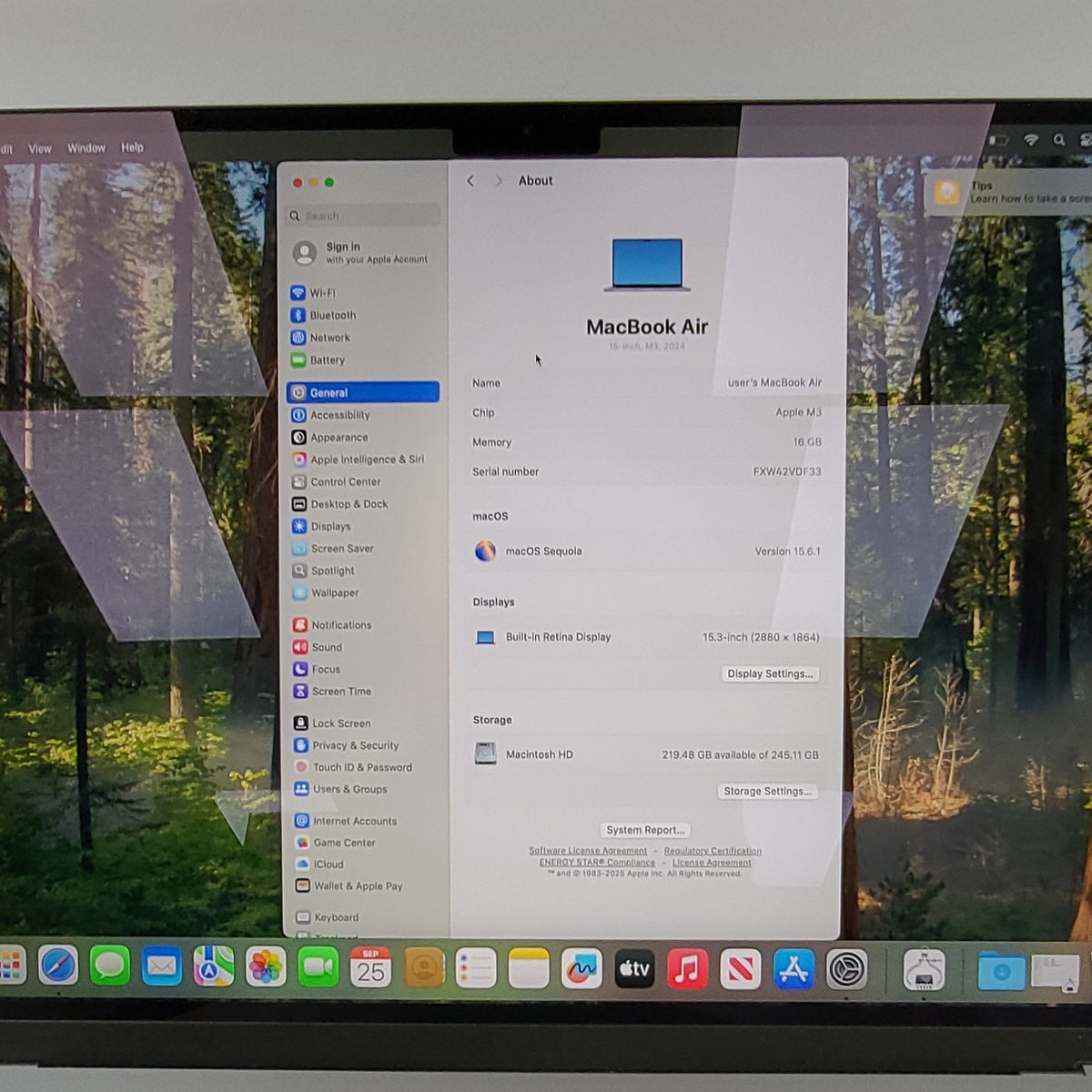The width and height of the screenshot is (1092, 1092).
Task: Open Music from the Dock
Action: point(687,968)
